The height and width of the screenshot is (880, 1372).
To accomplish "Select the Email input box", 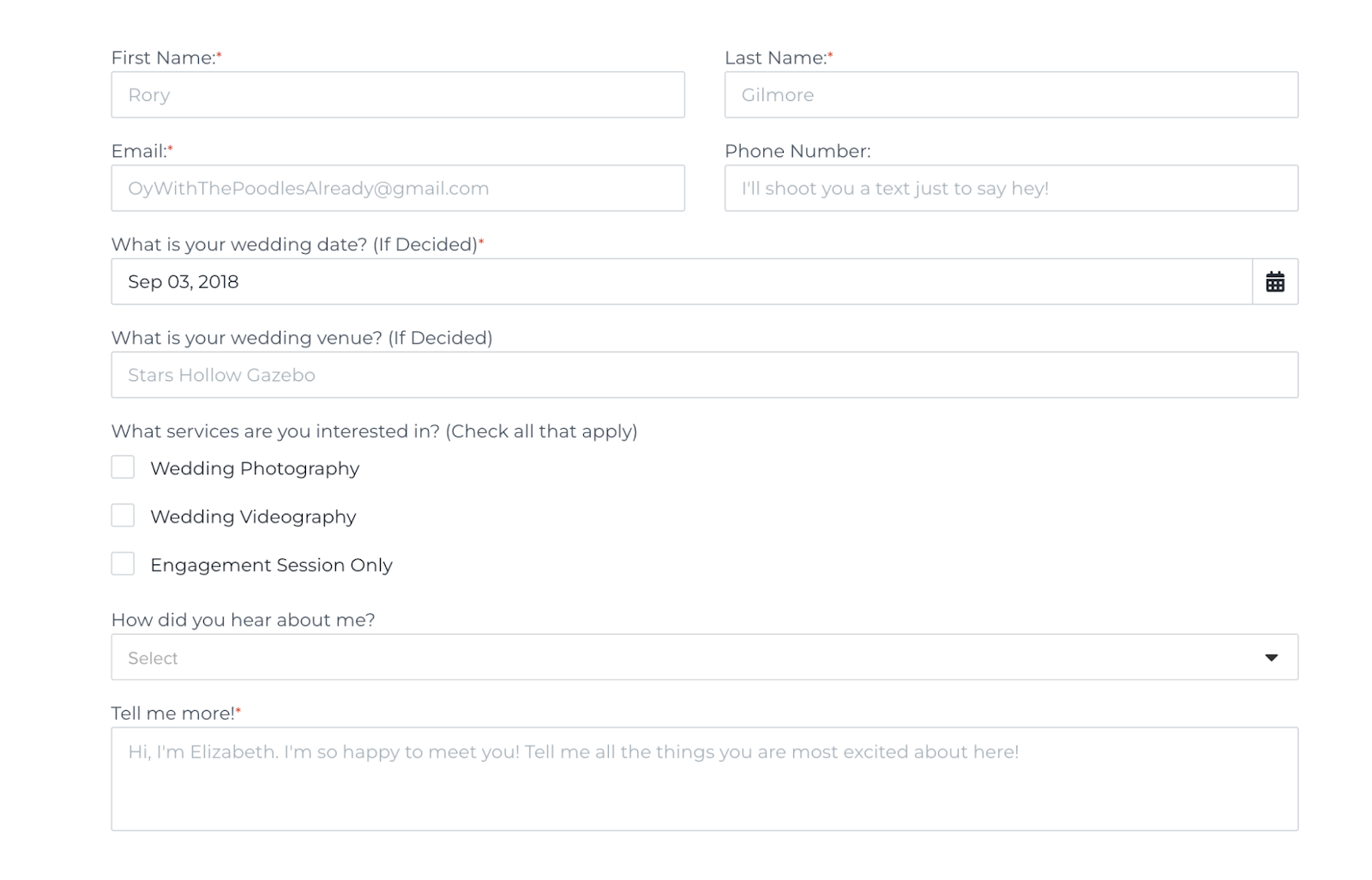I will 398,188.
